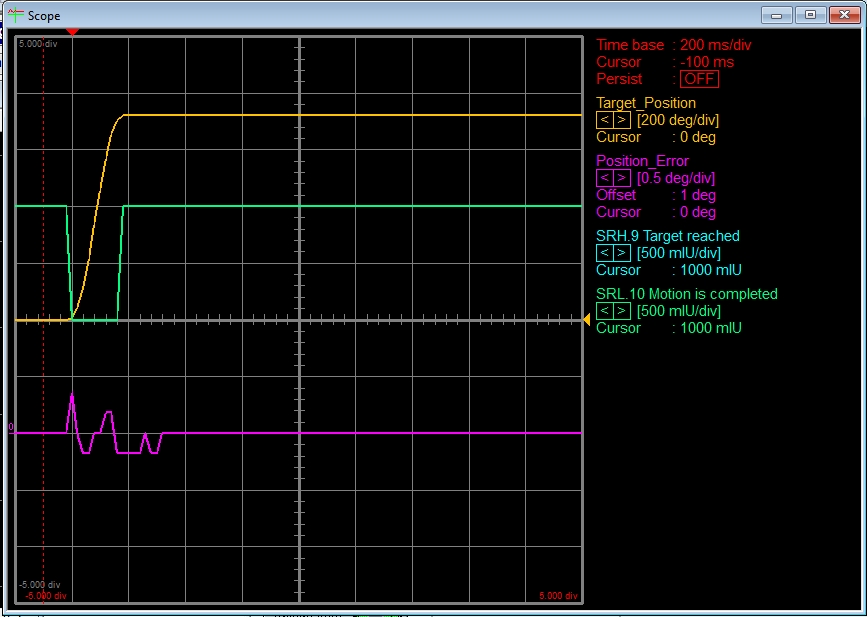Select the red cursor marker triangle
This screenshot has height=617, width=867.
72,31
